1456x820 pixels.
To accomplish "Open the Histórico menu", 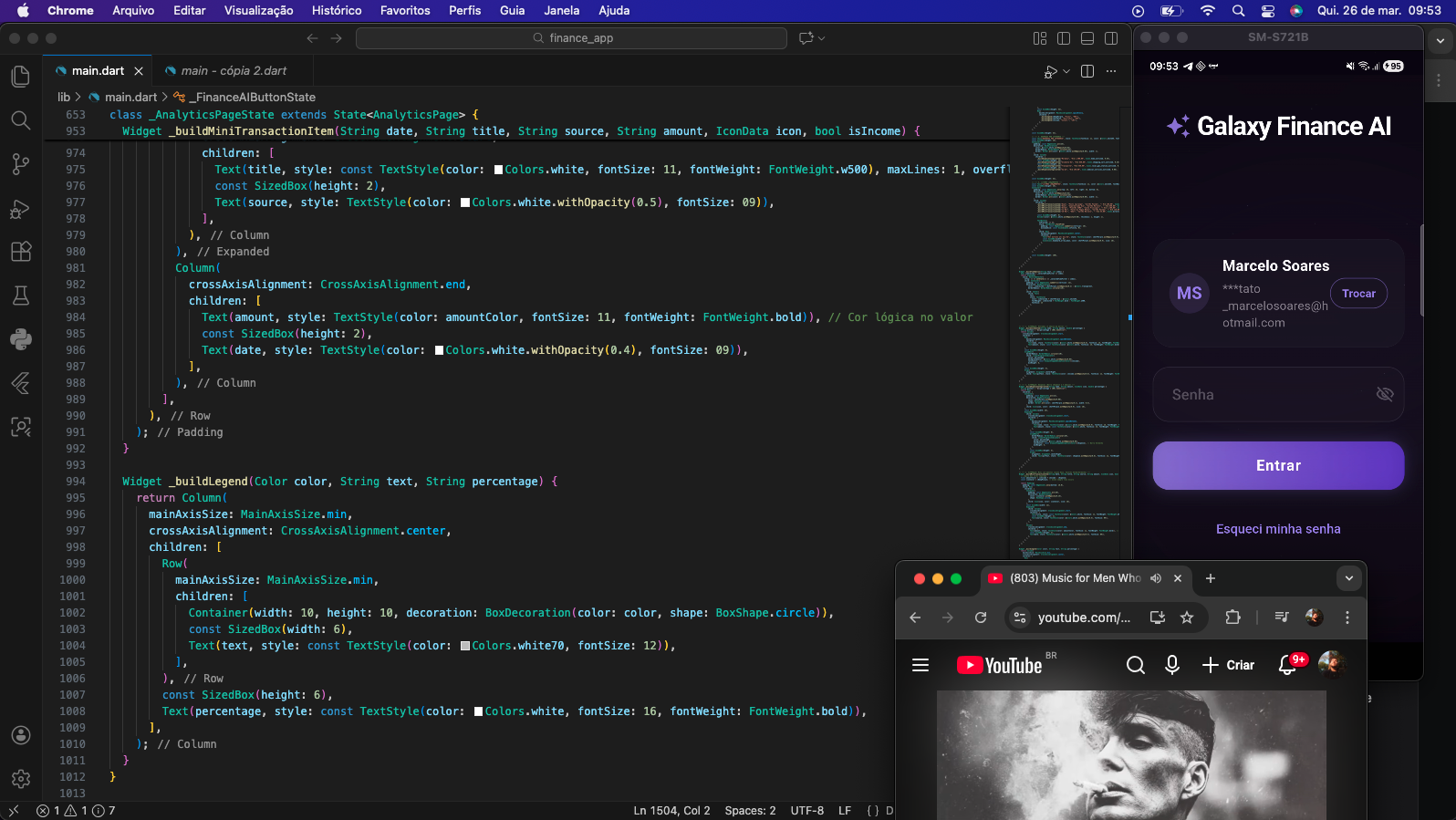I will [337, 11].
